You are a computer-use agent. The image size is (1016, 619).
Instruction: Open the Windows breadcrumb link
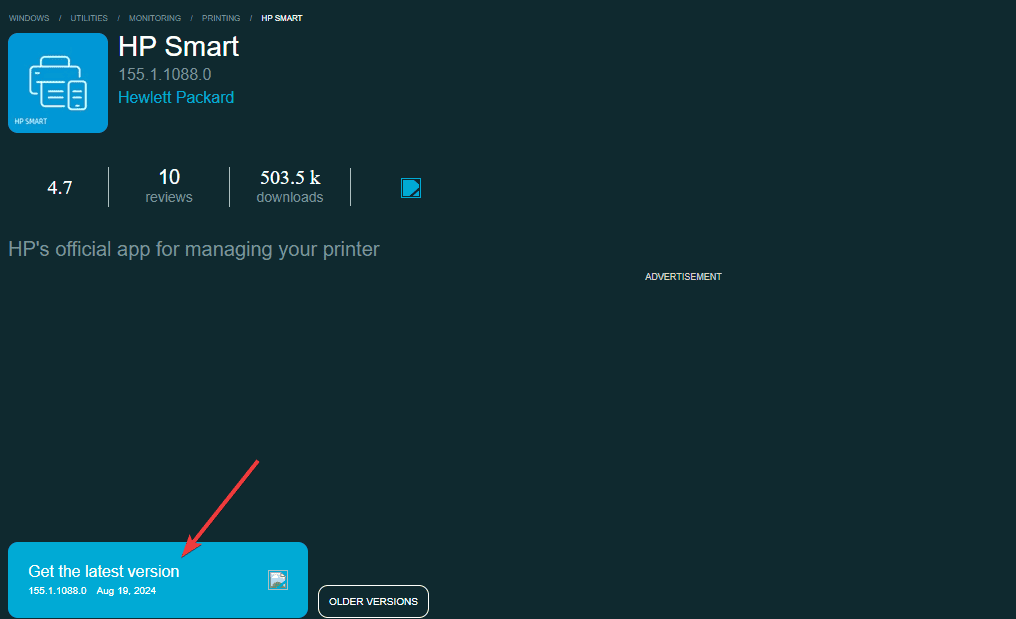(x=29, y=18)
